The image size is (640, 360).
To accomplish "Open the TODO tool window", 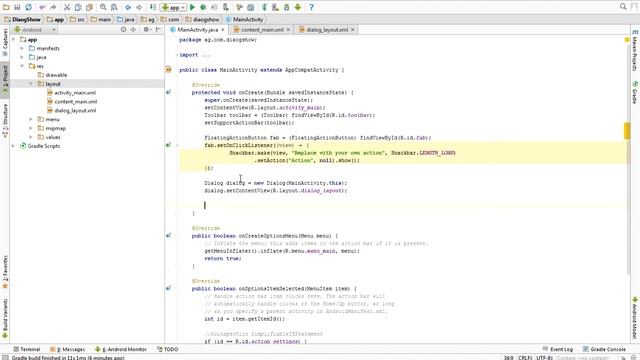I will [168, 349].
